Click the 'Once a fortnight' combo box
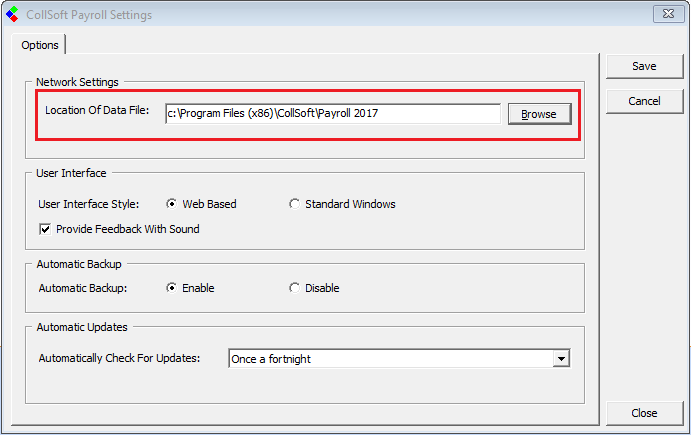This screenshot has width=693, height=435. click(390, 358)
